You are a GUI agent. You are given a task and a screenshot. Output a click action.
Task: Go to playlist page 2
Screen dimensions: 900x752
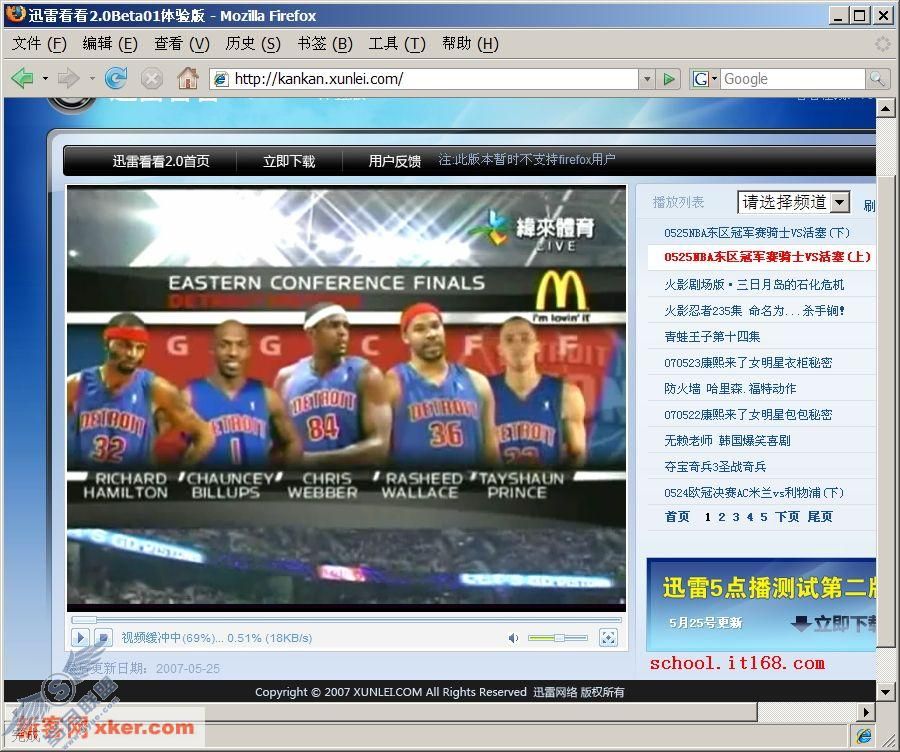tap(722, 517)
